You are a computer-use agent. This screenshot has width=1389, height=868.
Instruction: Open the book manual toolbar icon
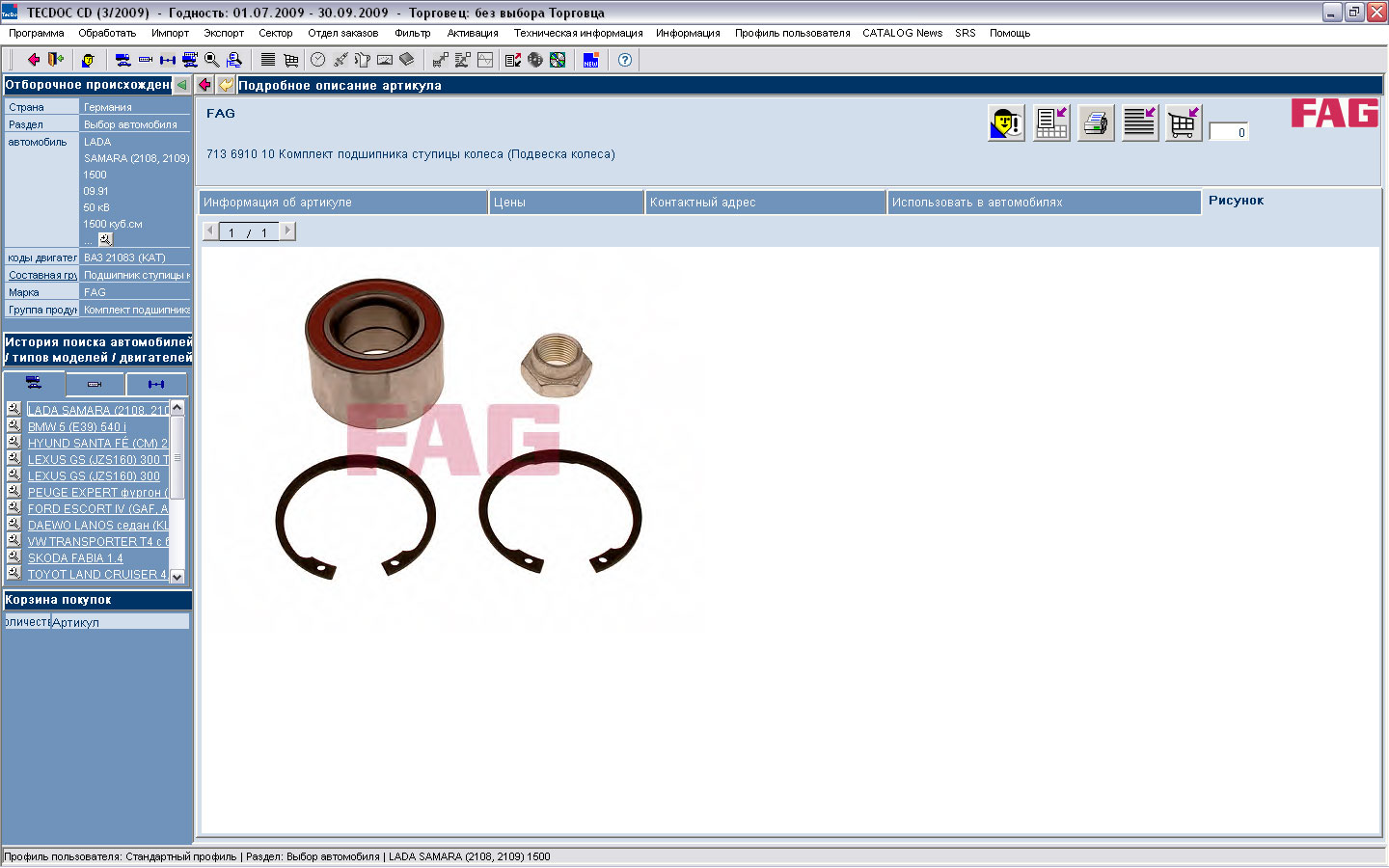[x=407, y=60]
